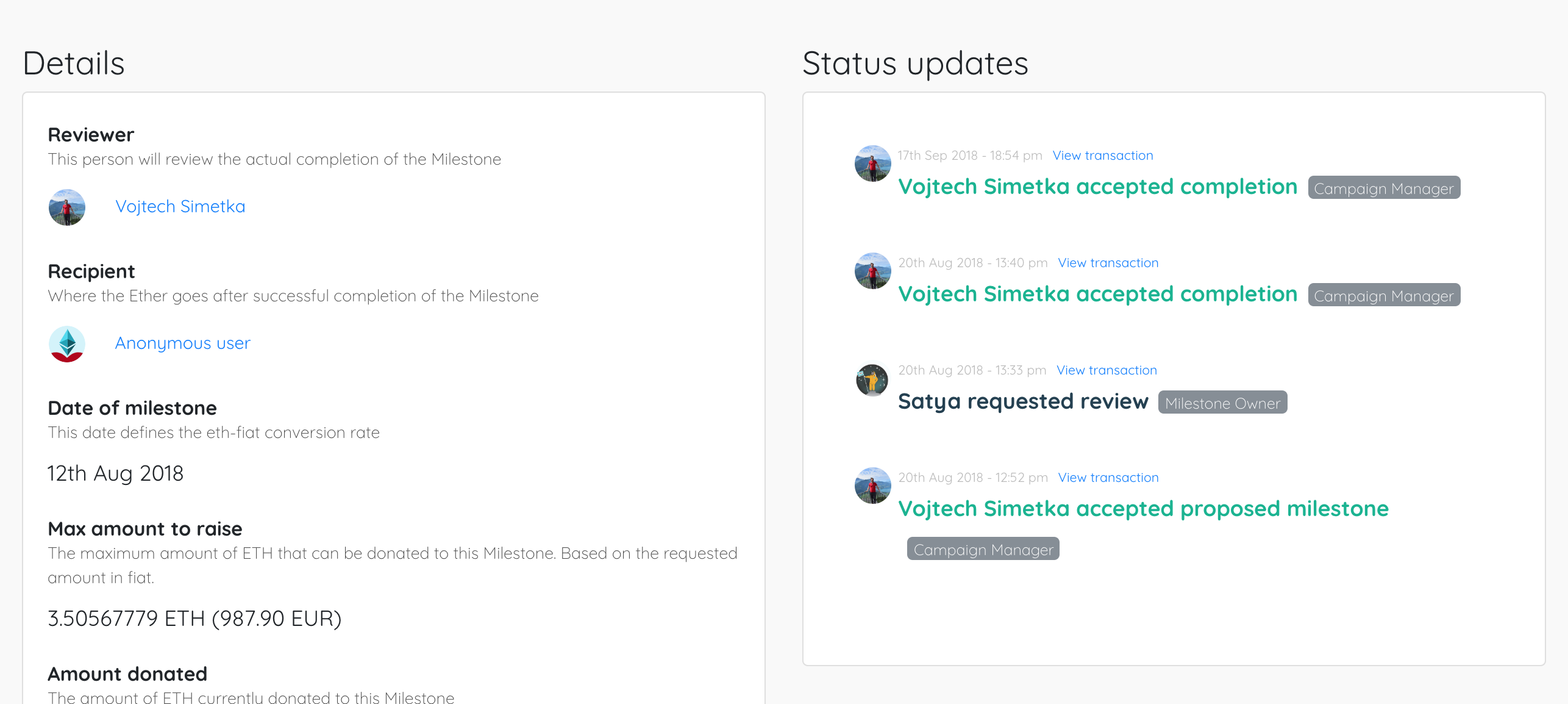Click the 'Reviewer' field label
Screen dimensions: 1568x704
91,135
